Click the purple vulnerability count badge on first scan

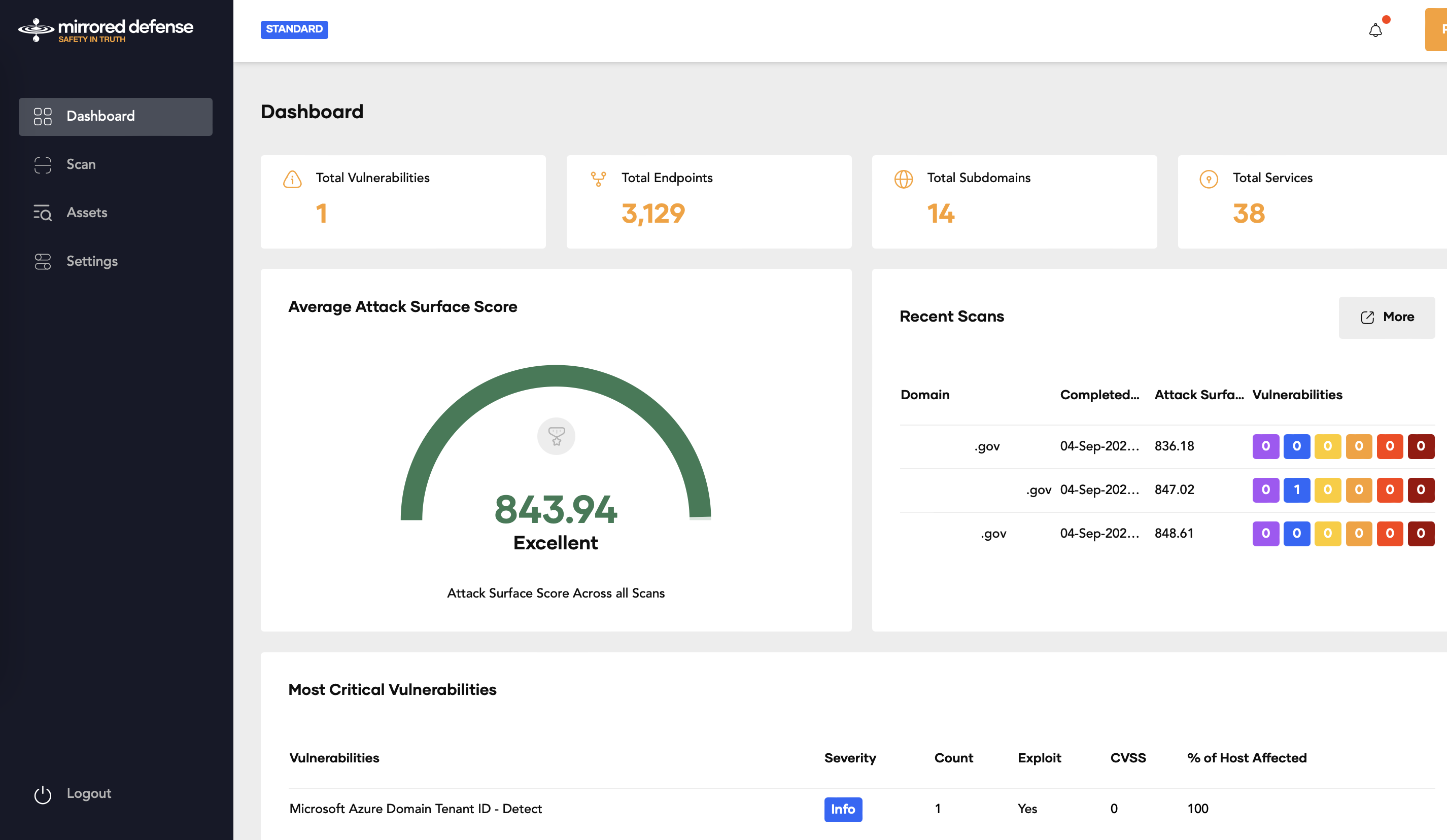click(1265, 446)
